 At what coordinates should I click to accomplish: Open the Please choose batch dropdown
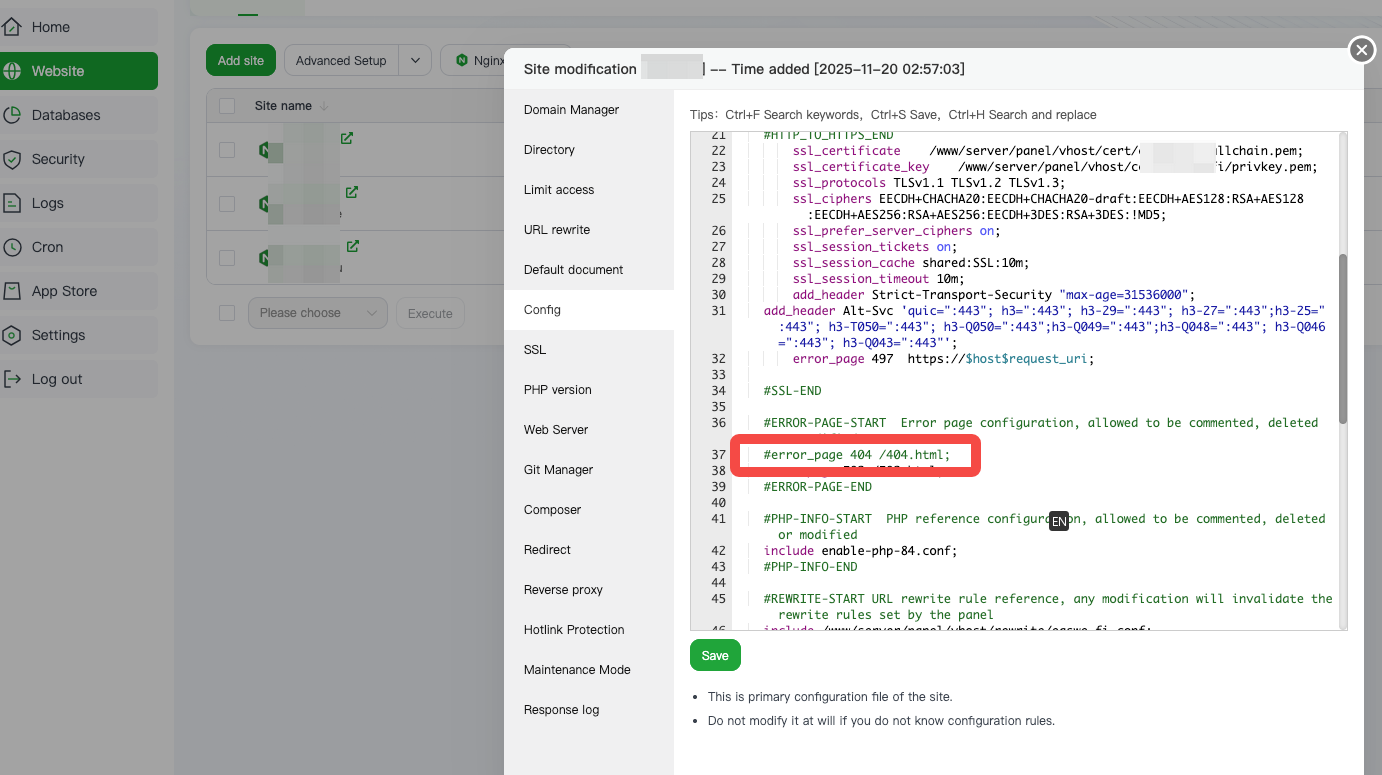(318, 313)
